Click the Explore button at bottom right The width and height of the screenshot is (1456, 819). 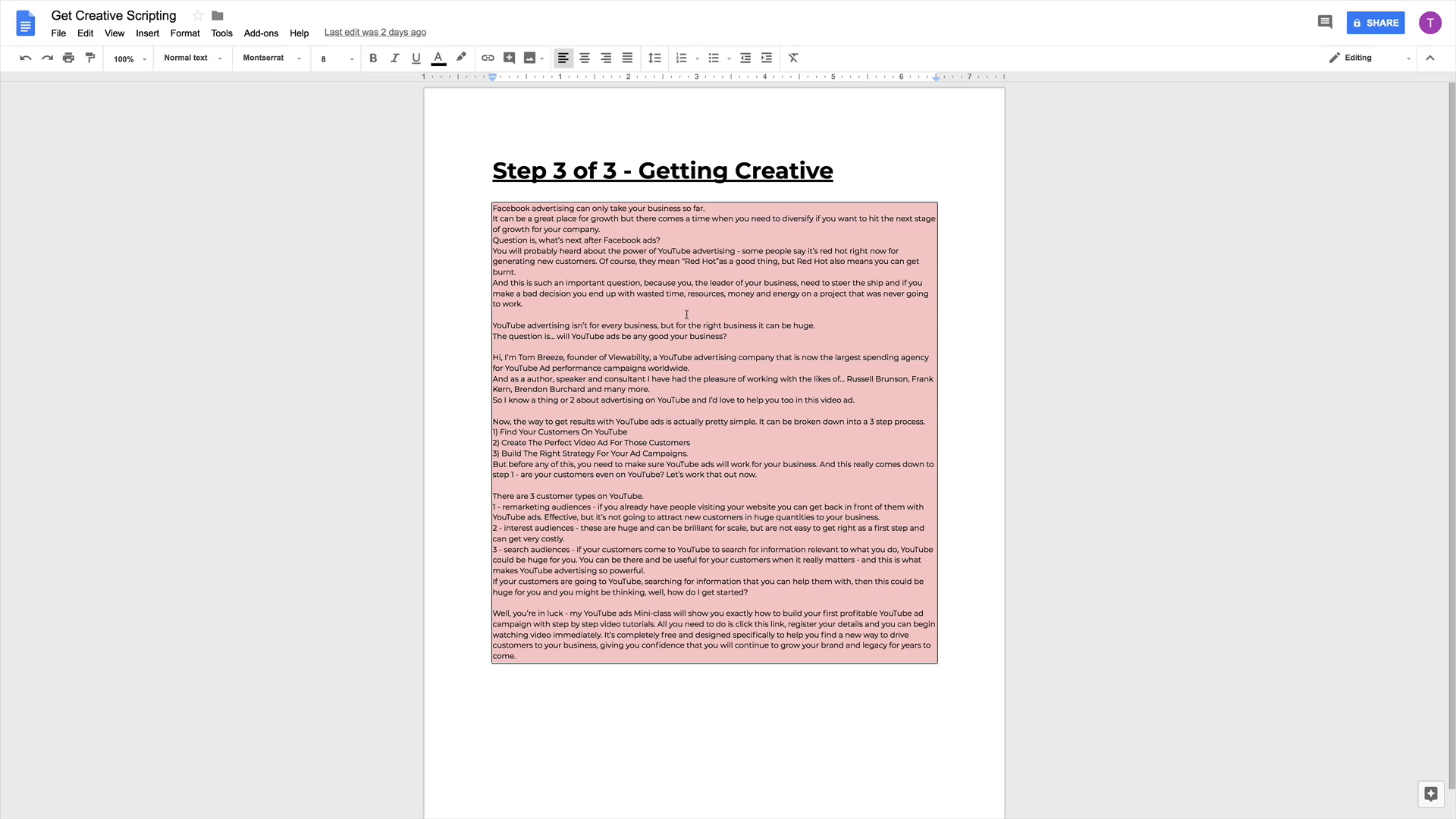[1430, 794]
